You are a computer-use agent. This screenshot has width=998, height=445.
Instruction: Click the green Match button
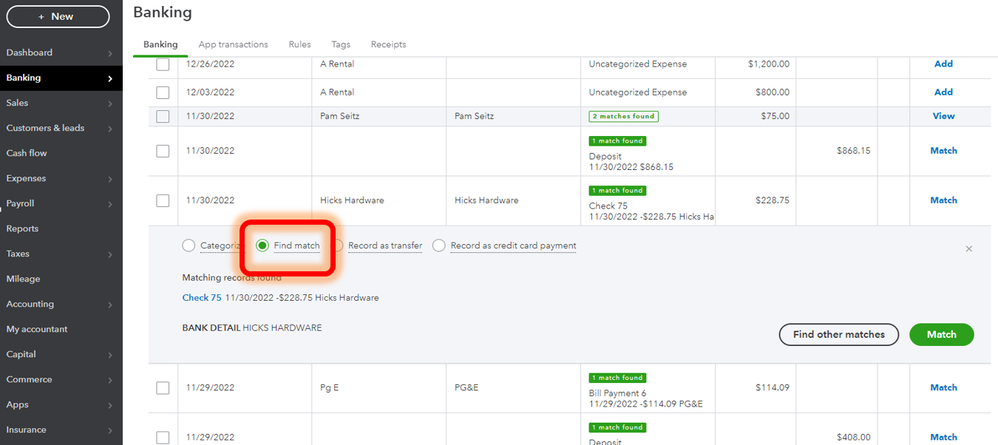(x=941, y=334)
